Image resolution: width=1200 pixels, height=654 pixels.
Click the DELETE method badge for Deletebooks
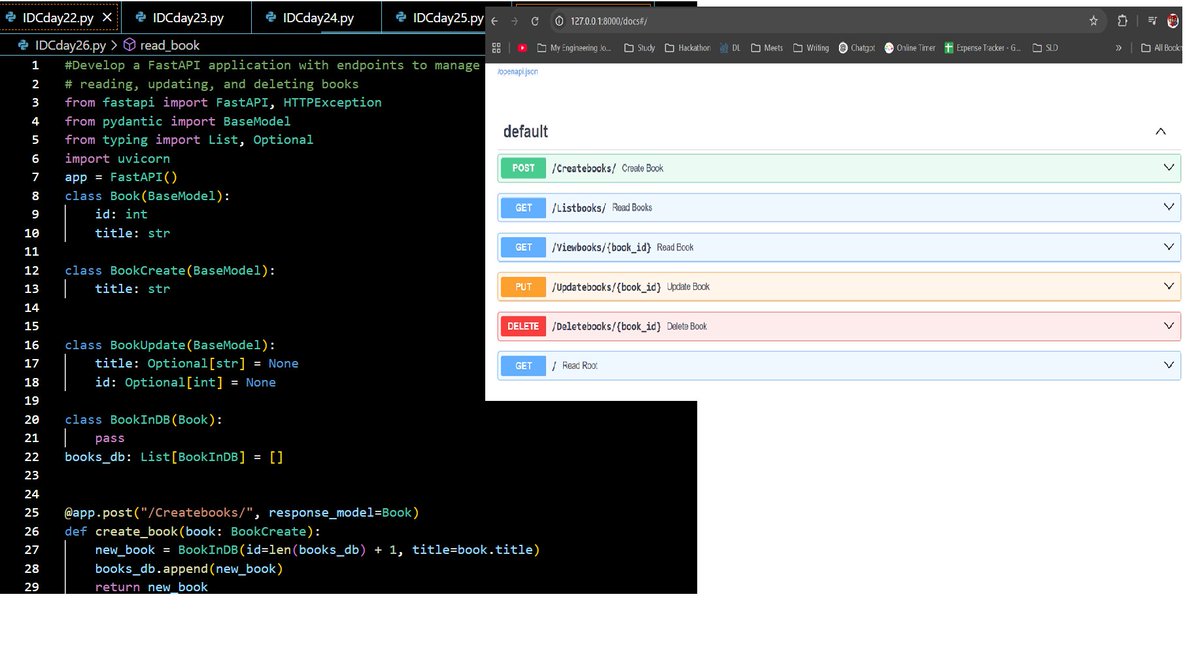coord(524,326)
